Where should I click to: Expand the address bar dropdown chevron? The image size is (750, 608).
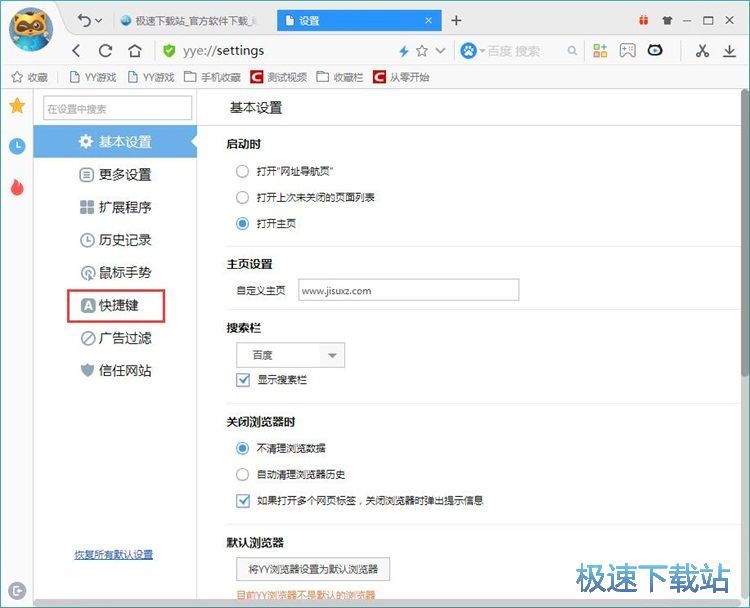coord(441,51)
